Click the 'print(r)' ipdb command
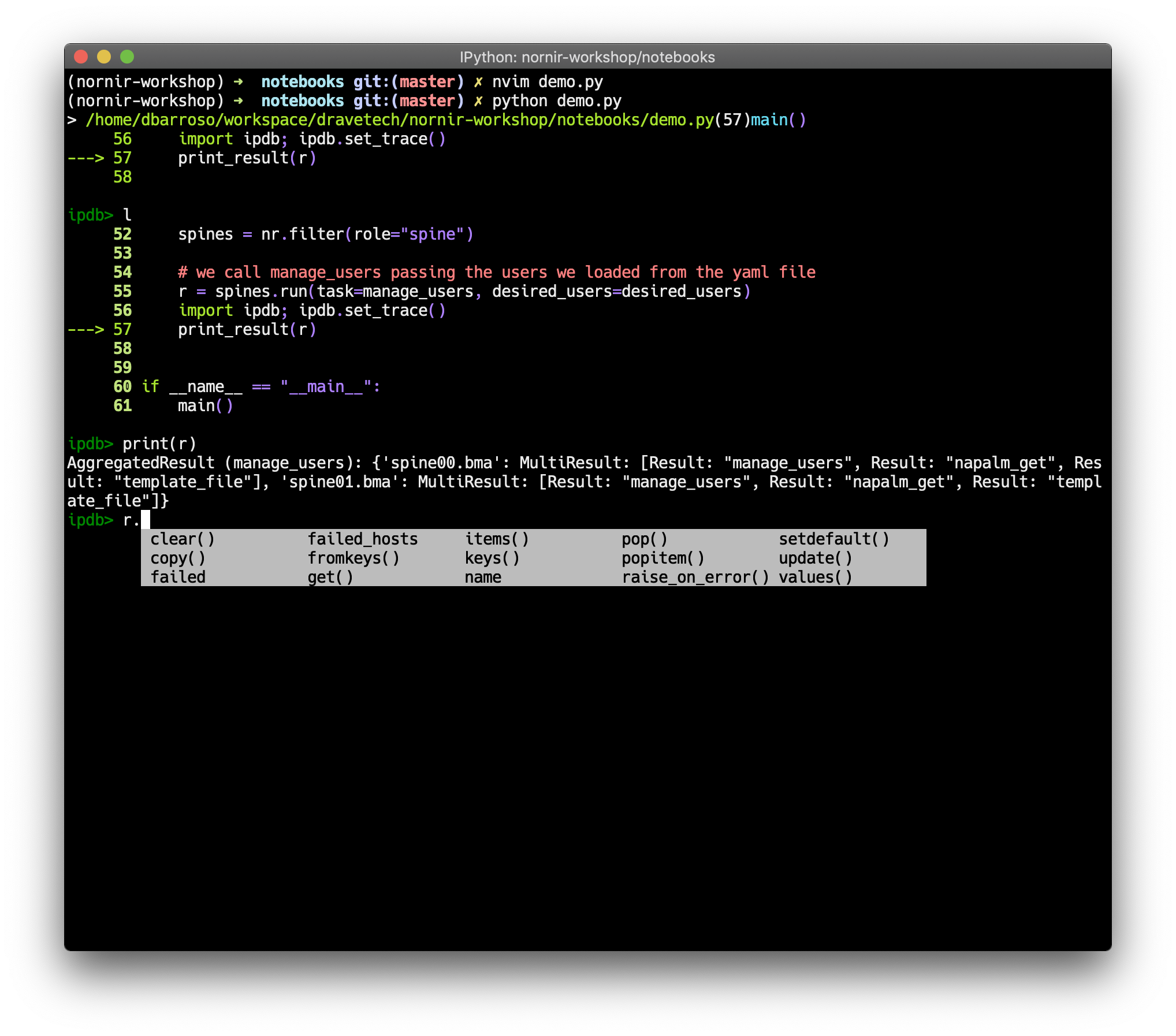This screenshot has width=1176, height=1036. (x=159, y=444)
